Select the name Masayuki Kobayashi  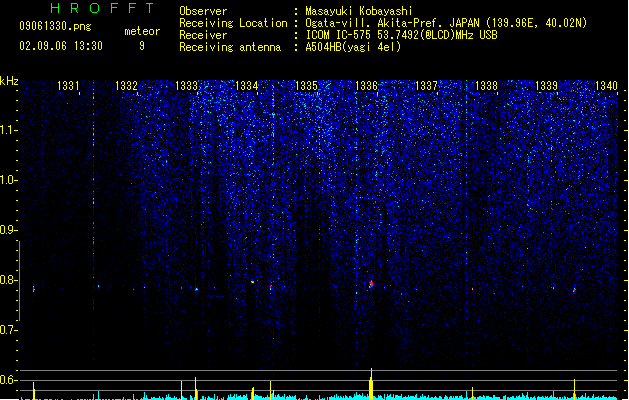[359, 11]
